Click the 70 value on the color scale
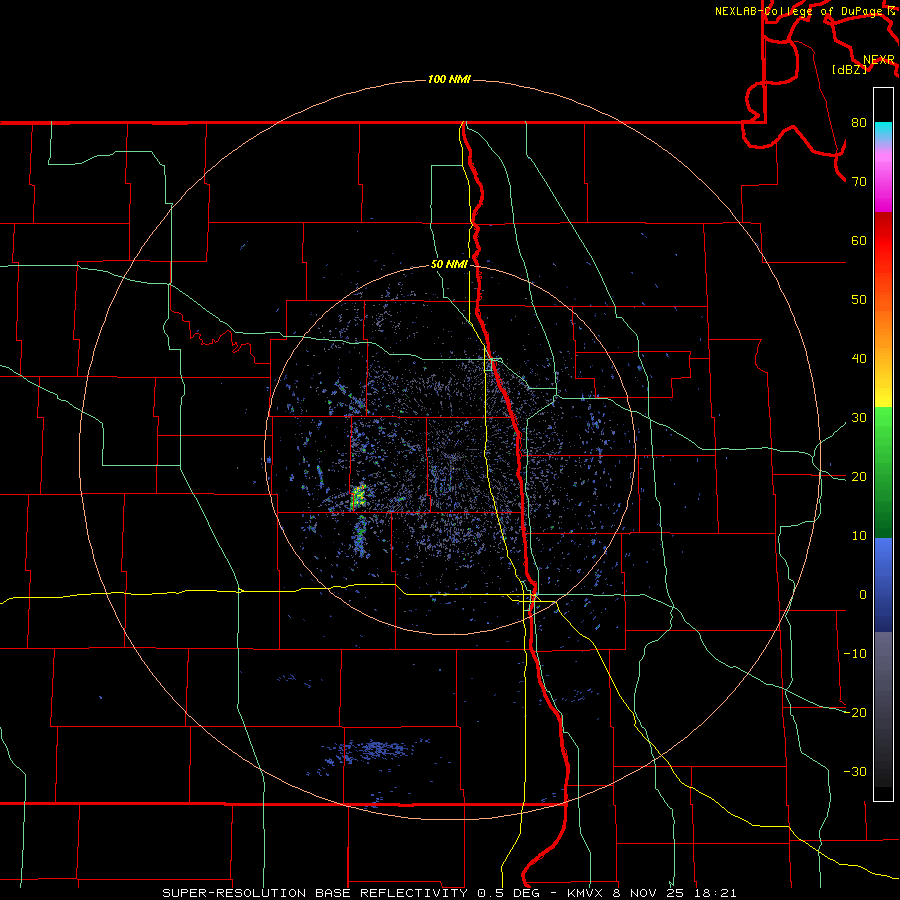Screen dimensions: 900x900 [859, 182]
